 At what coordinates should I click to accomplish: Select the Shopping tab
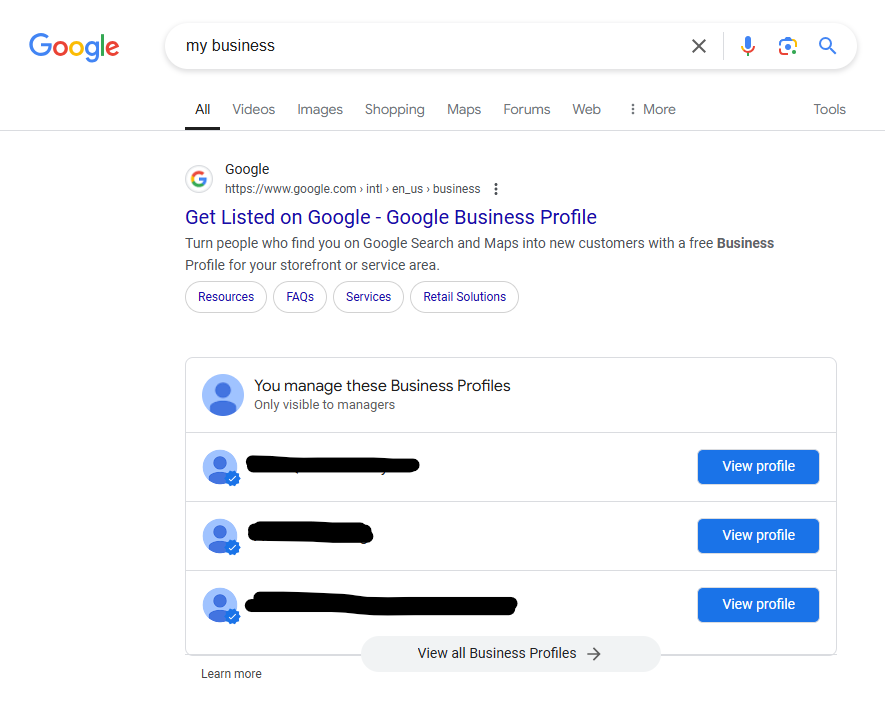(x=394, y=110)
